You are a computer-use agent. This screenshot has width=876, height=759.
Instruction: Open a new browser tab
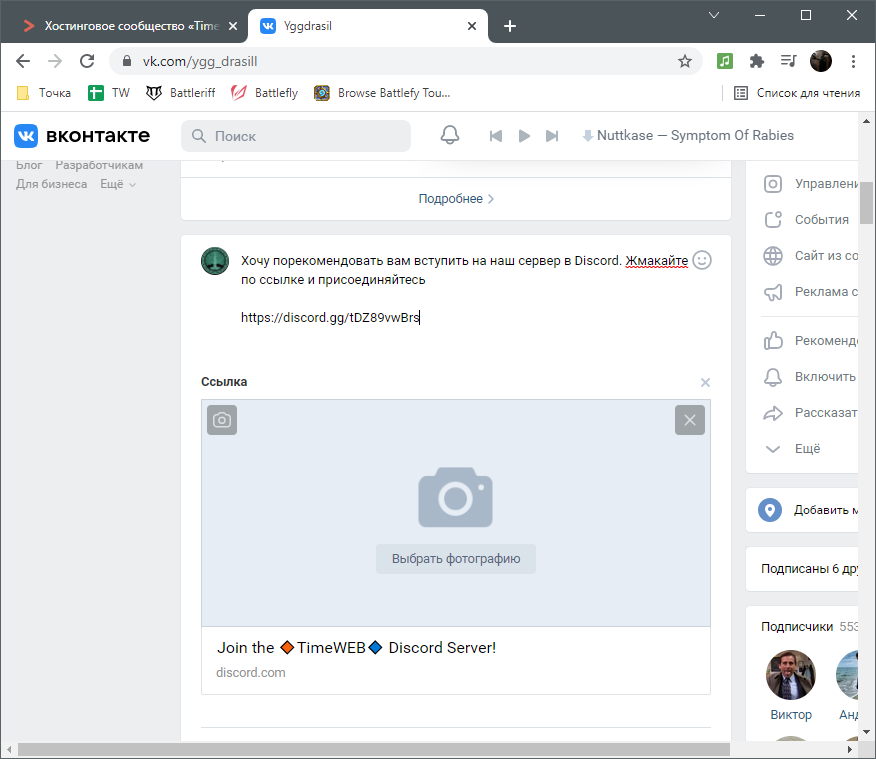click(x=510, y=26)
